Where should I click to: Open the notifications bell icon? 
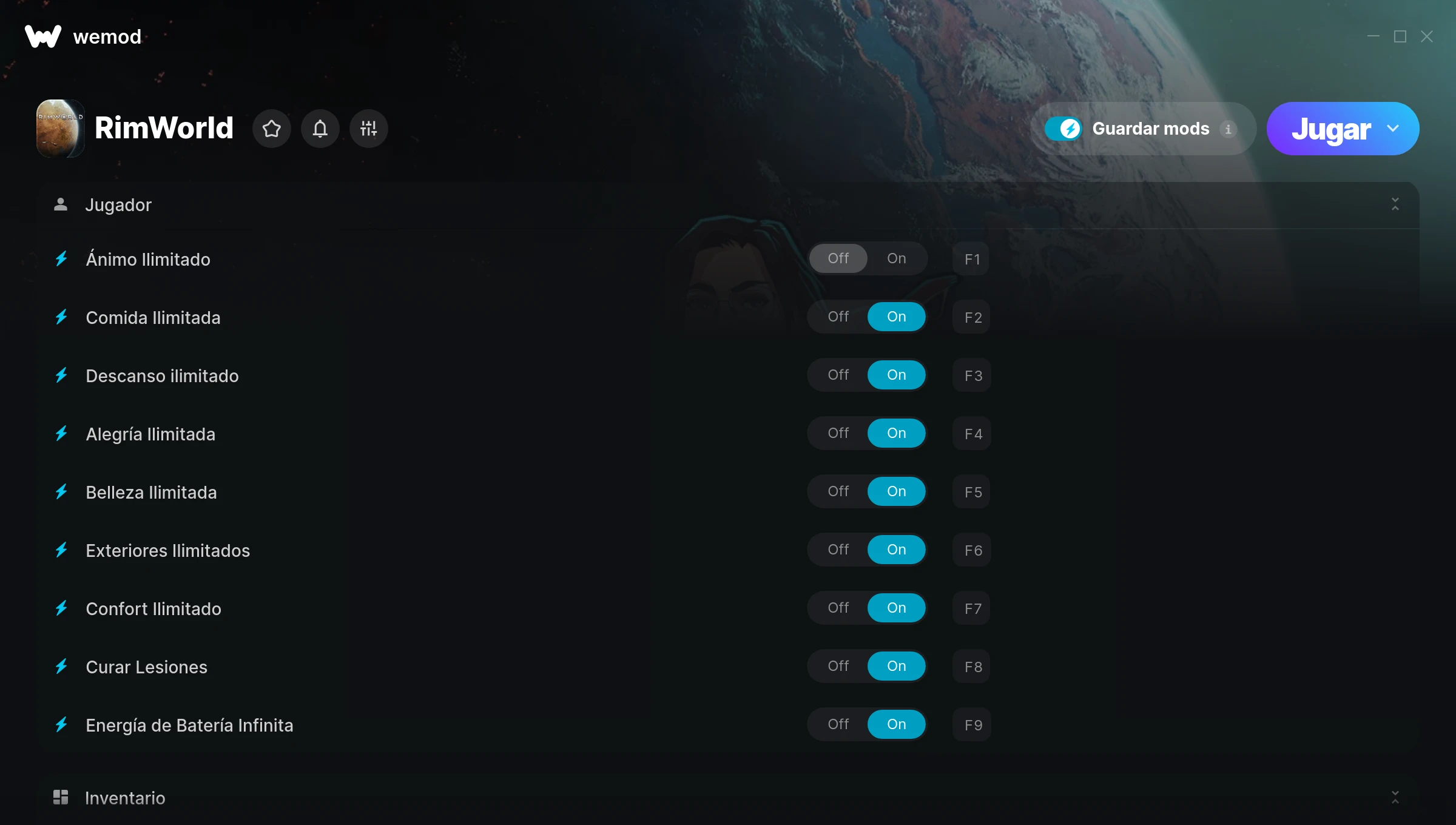point(320,129)
